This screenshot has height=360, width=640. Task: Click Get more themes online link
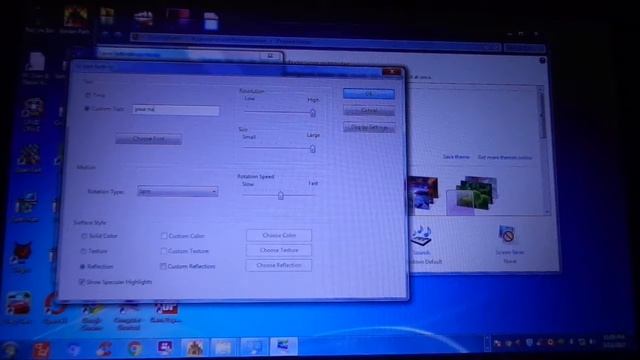point(505,157)
